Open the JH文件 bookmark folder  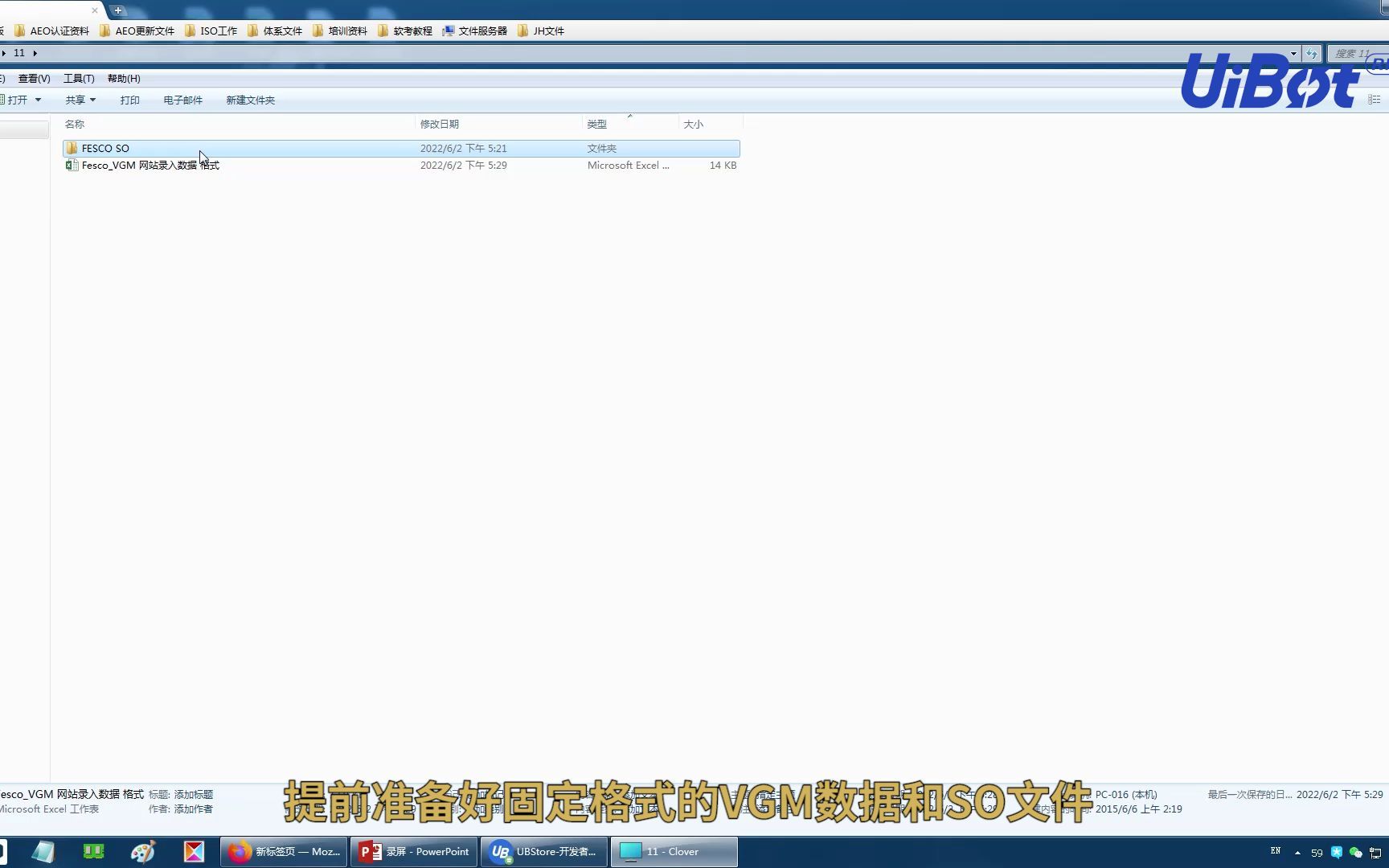541,31
